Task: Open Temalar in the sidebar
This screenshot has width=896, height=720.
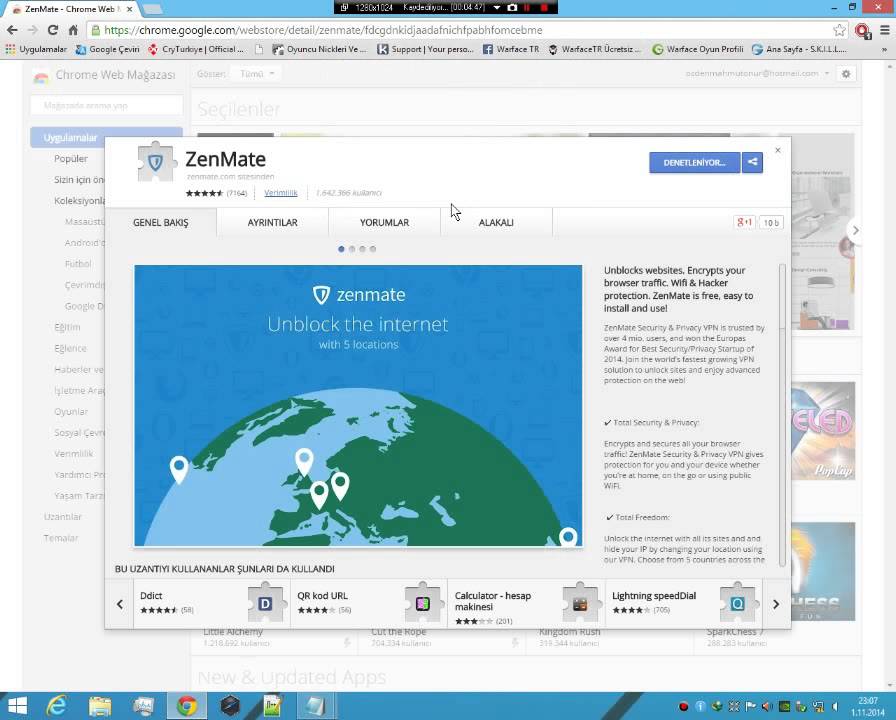Action: point(61,538)
